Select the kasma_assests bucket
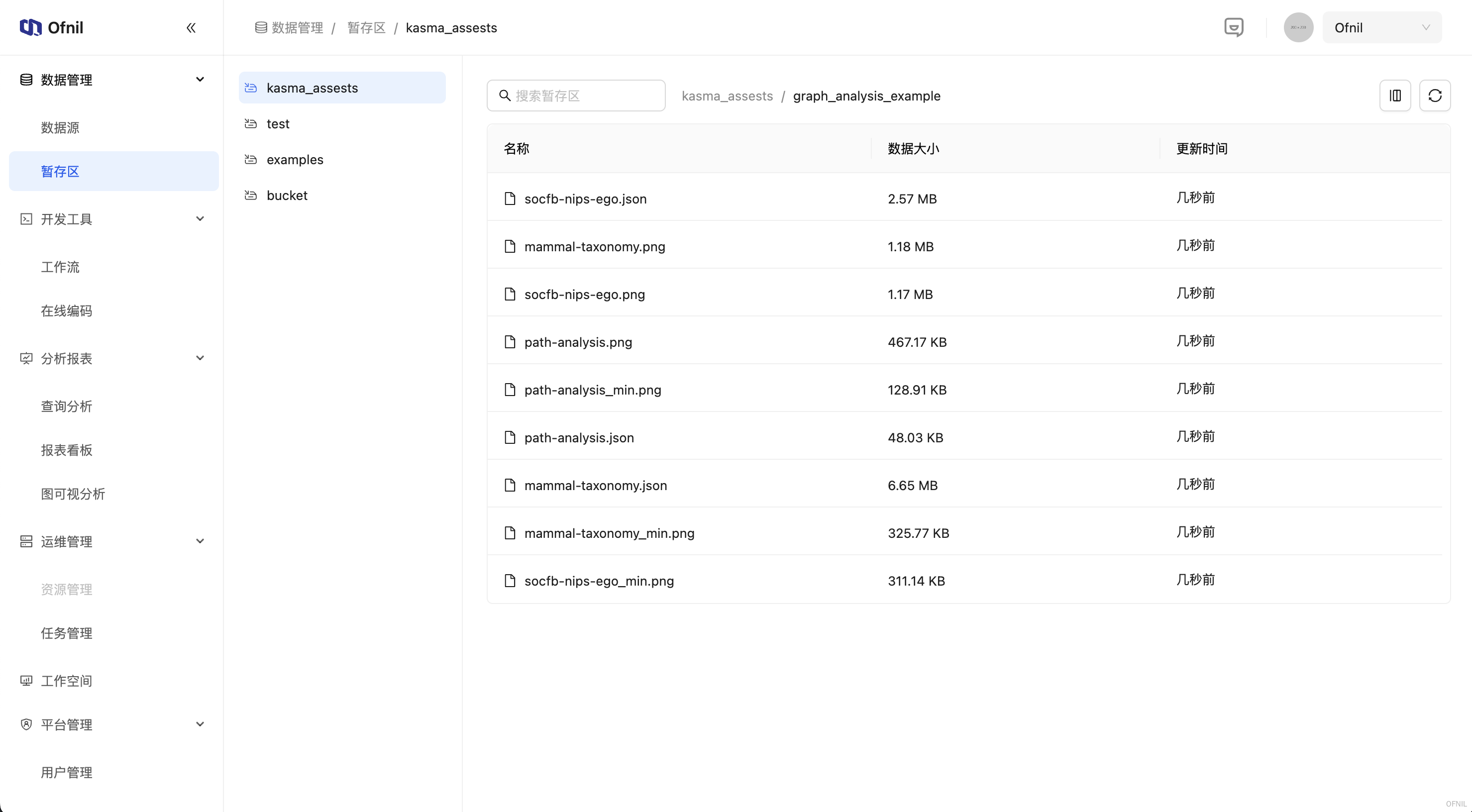Image resolution: width=1472 pixels, height=812 pixels. pos(342,88)
